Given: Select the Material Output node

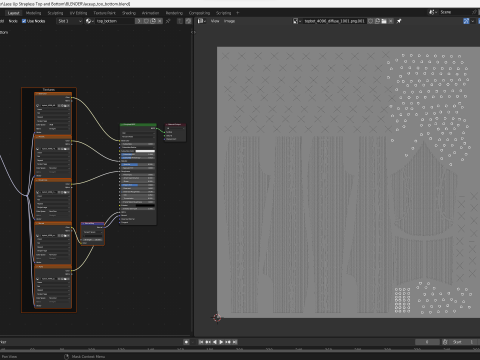Looking at the screenshot, I should (x=176, y=132).
